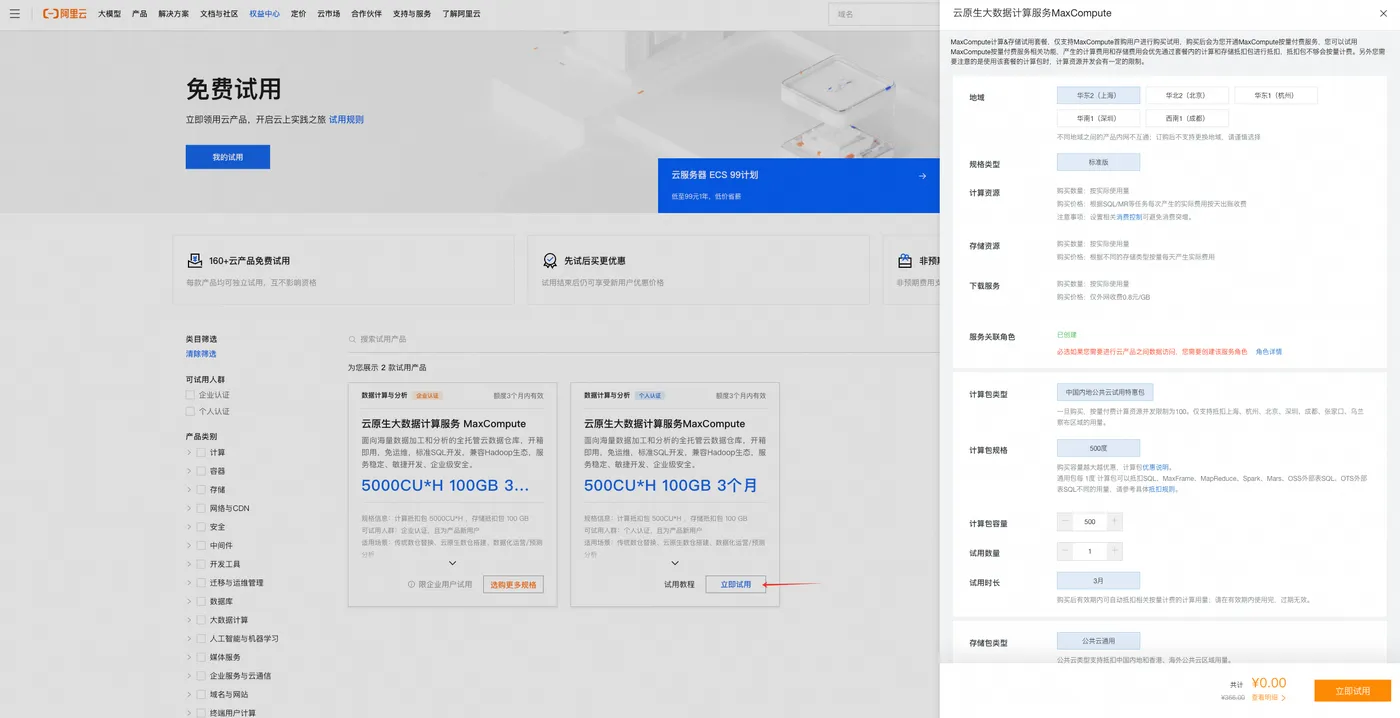Select region 华东2(上海)

click(1096, 96)
